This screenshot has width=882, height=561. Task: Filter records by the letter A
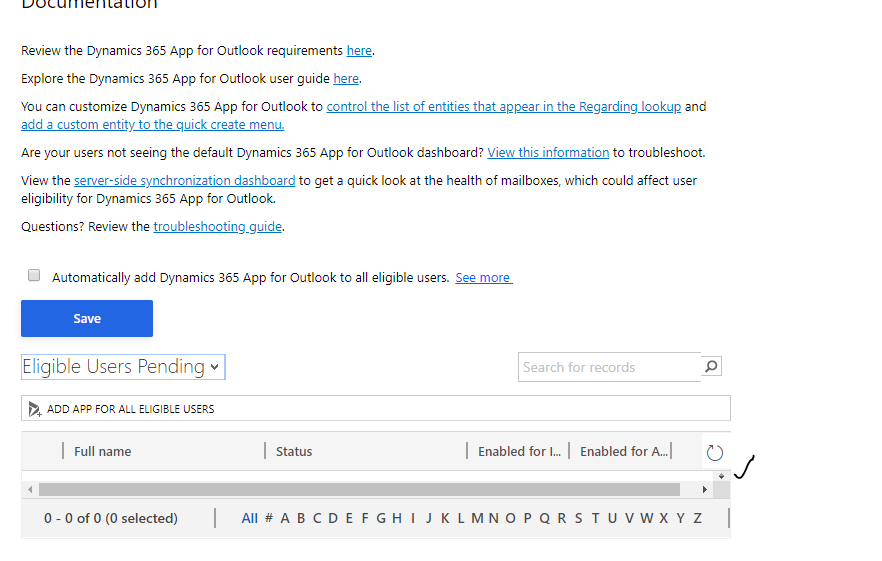pyautogui.click(x=285, y=518)
